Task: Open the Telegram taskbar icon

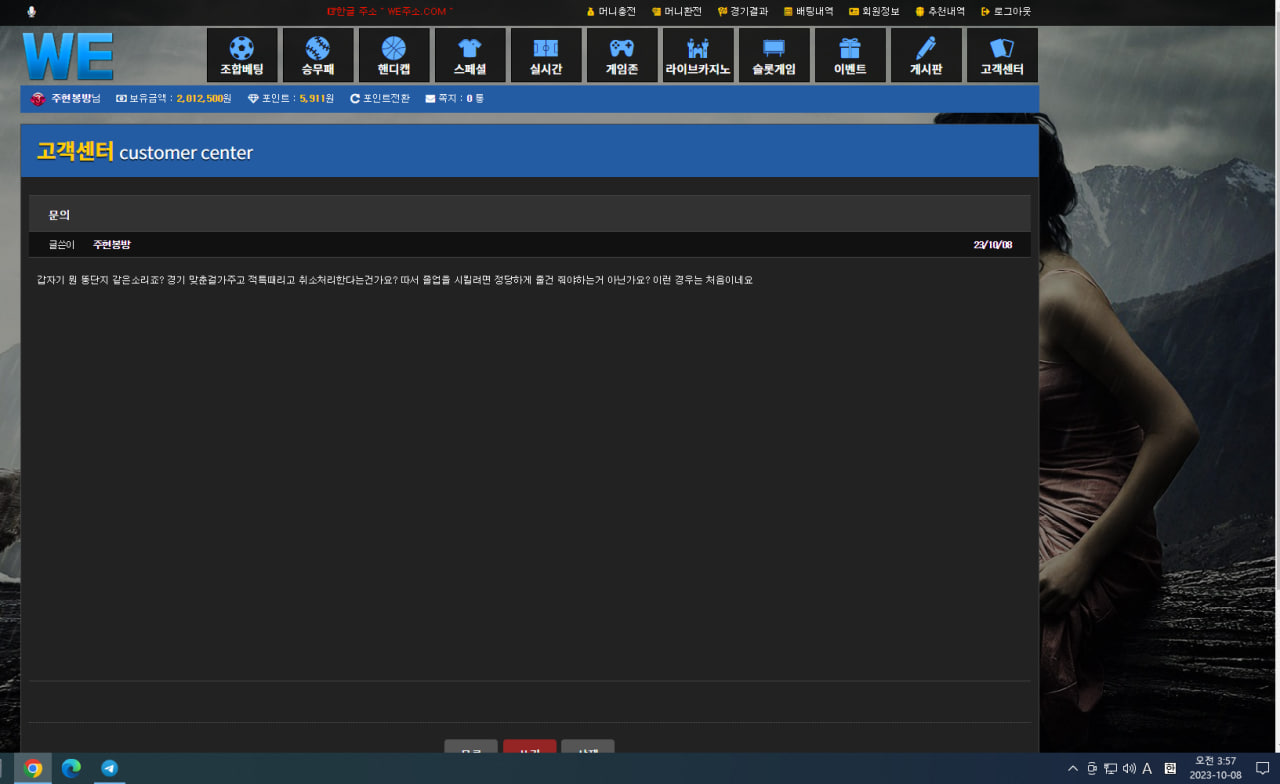Action: [109, 768]
